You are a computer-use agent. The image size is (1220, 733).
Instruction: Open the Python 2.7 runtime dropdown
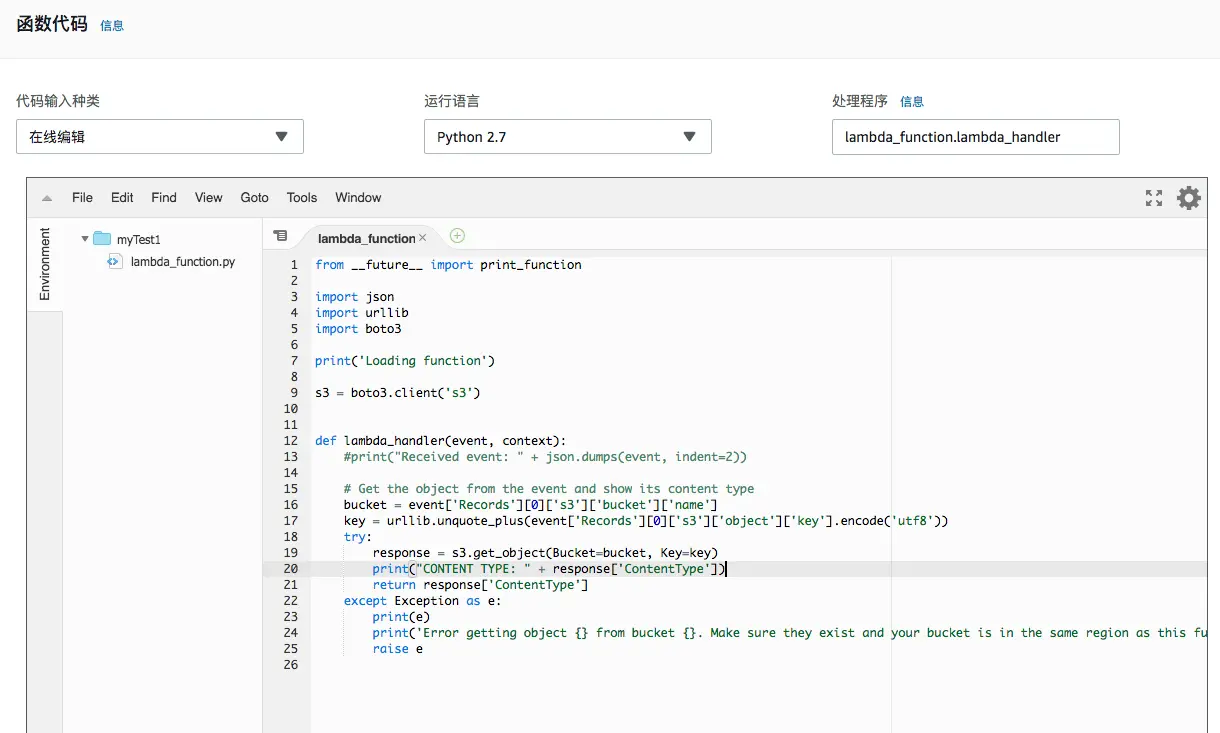tap(567, 137)
